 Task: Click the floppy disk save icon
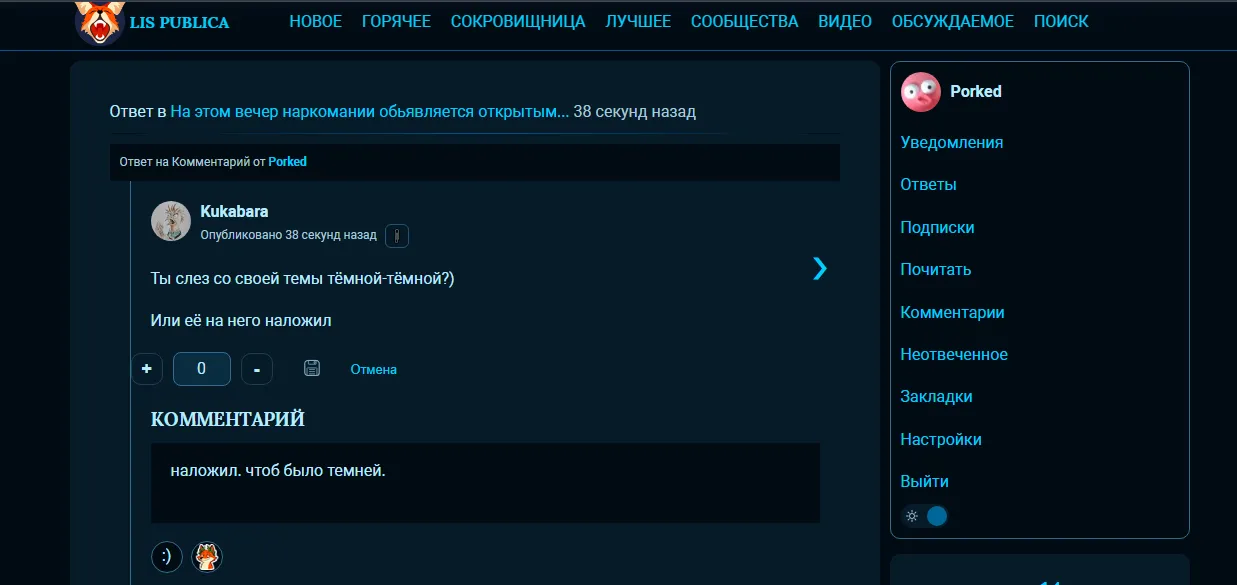(312, 368)
